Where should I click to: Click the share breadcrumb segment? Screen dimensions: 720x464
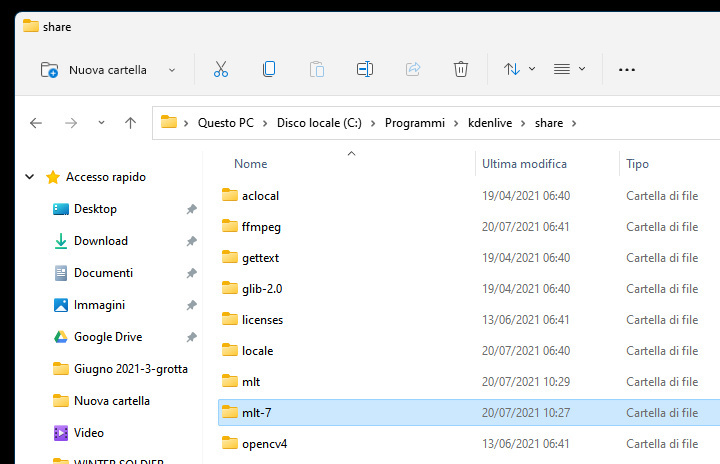point(549,123)
